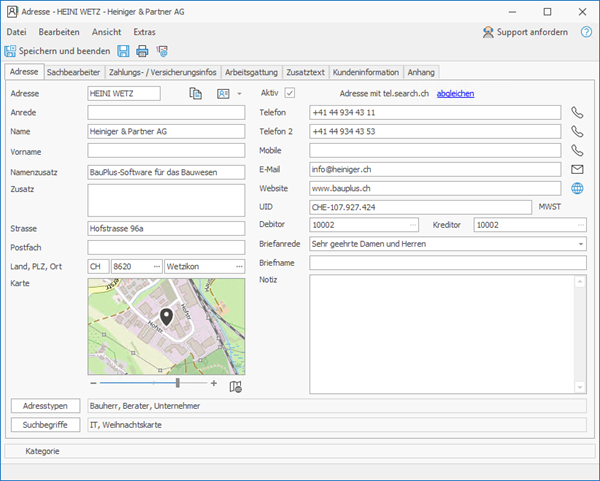The height and width of the screenshot is (481, 600).
Task: Click the save disk icon in toolbar
Action: pos(124,51)
